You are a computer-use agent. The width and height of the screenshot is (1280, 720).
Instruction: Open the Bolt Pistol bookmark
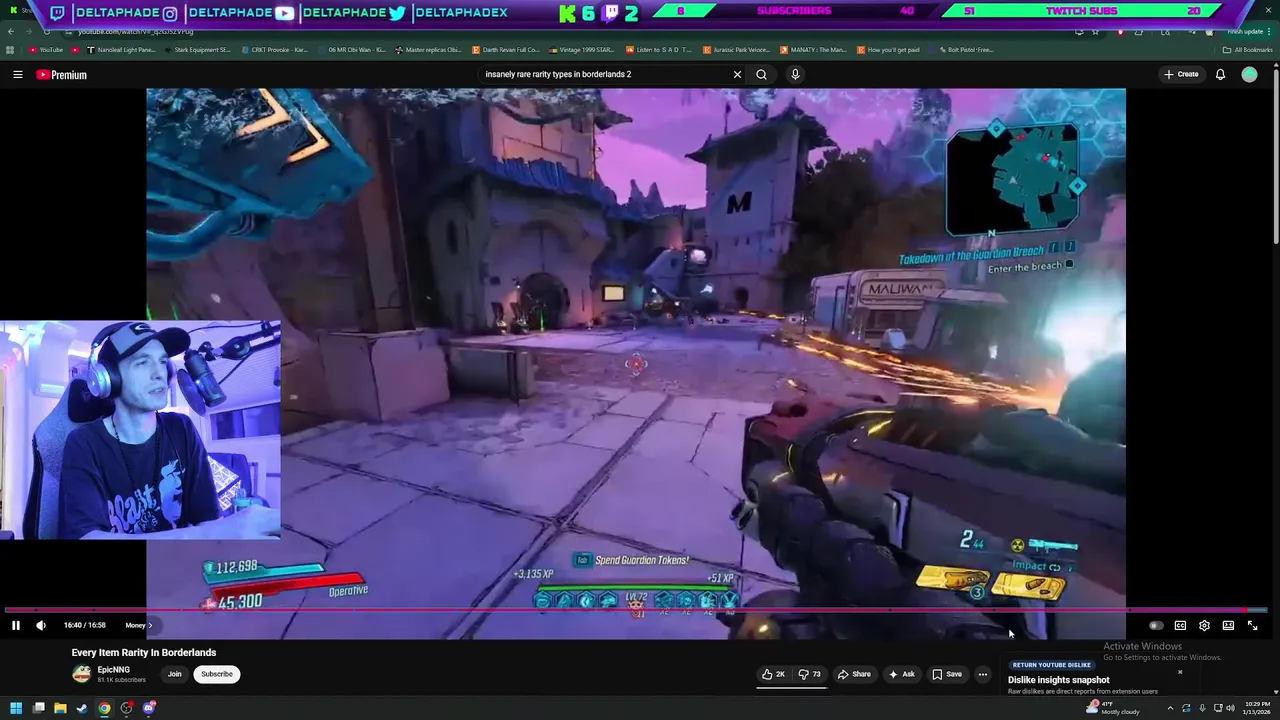point(964,50)
